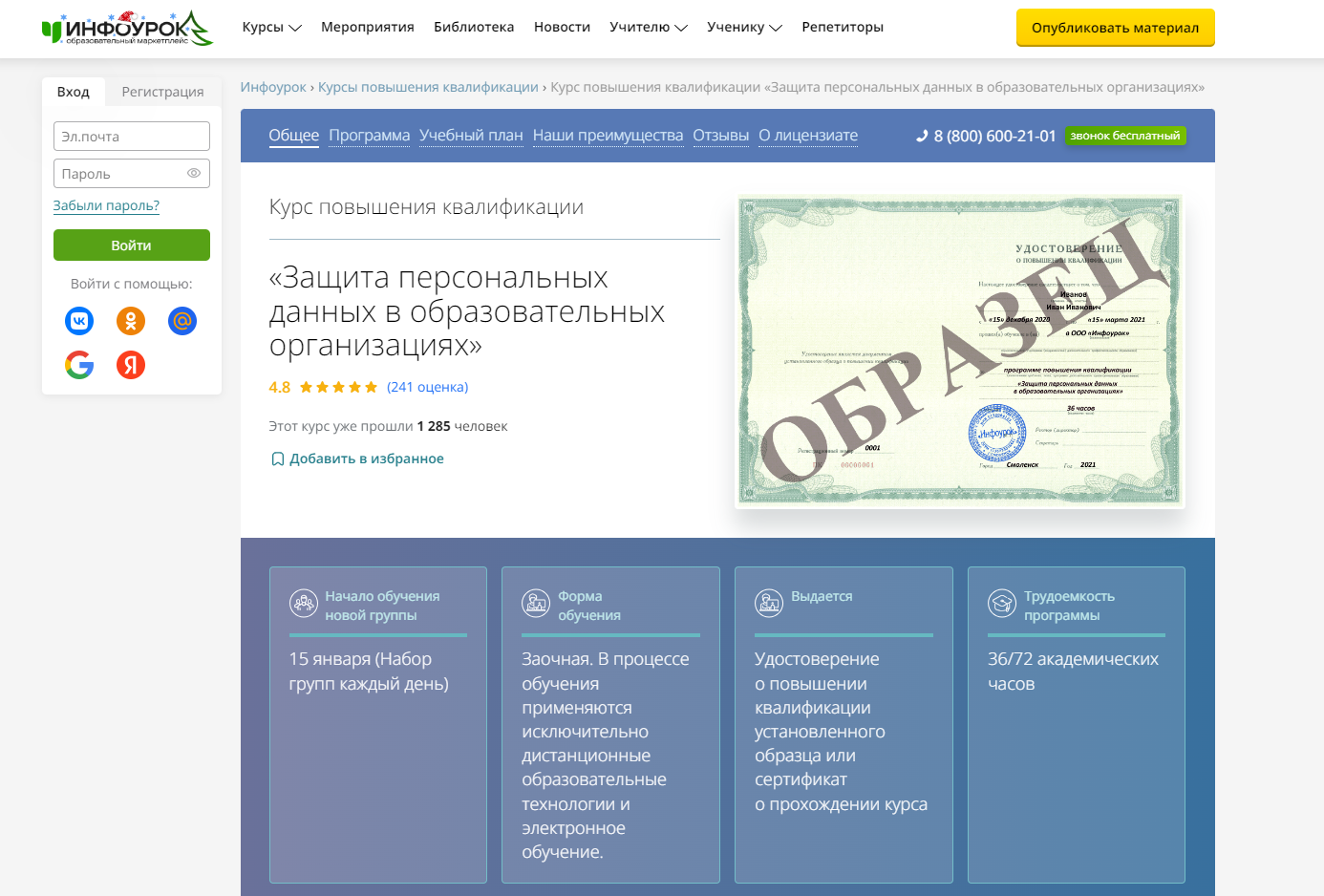
Task: Select the Учебный план tab
Action: [x=471, y=136]
